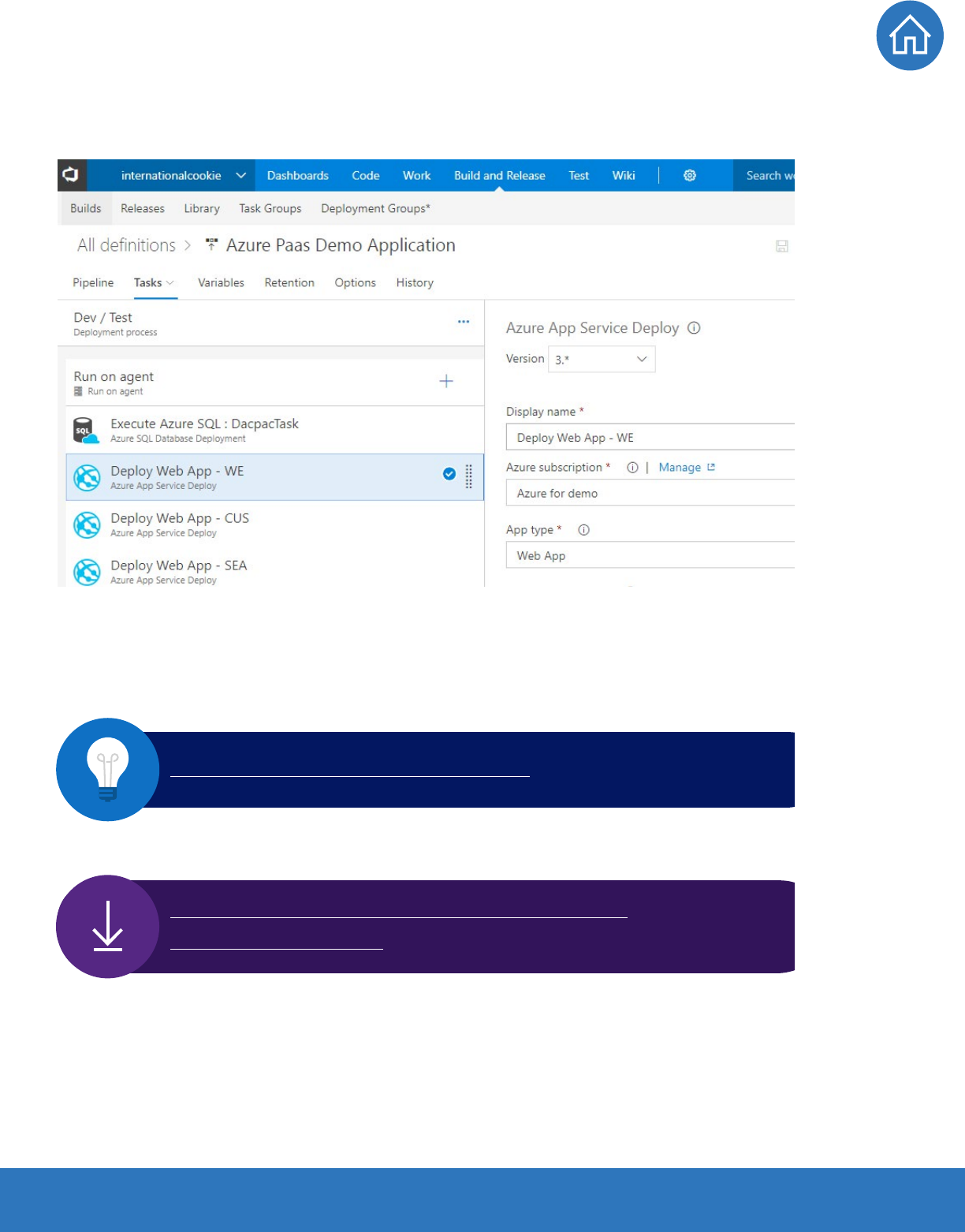Click the VSTS logo icon

coord(71,175)
